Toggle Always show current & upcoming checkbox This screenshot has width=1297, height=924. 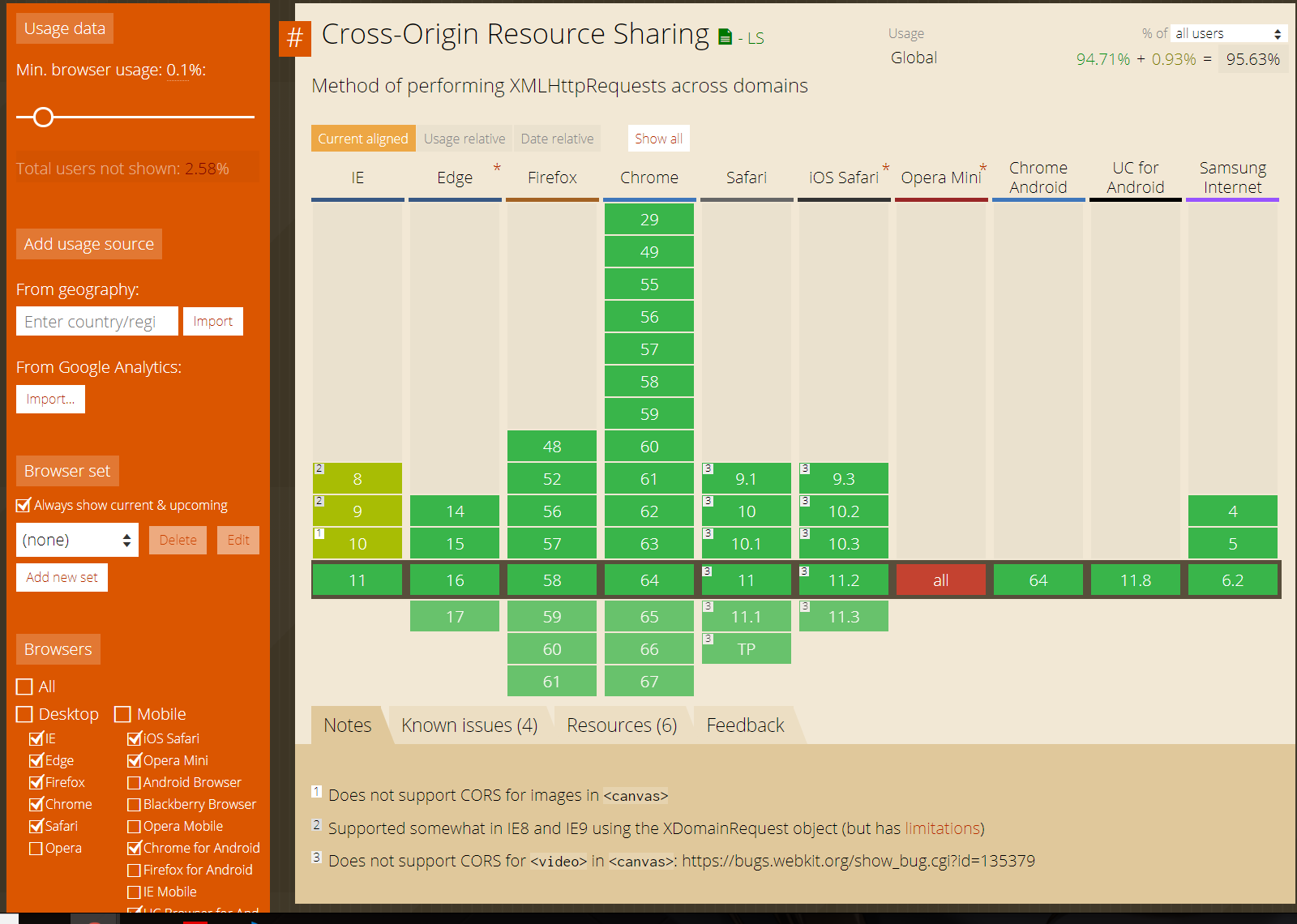(x=24, y=505)
